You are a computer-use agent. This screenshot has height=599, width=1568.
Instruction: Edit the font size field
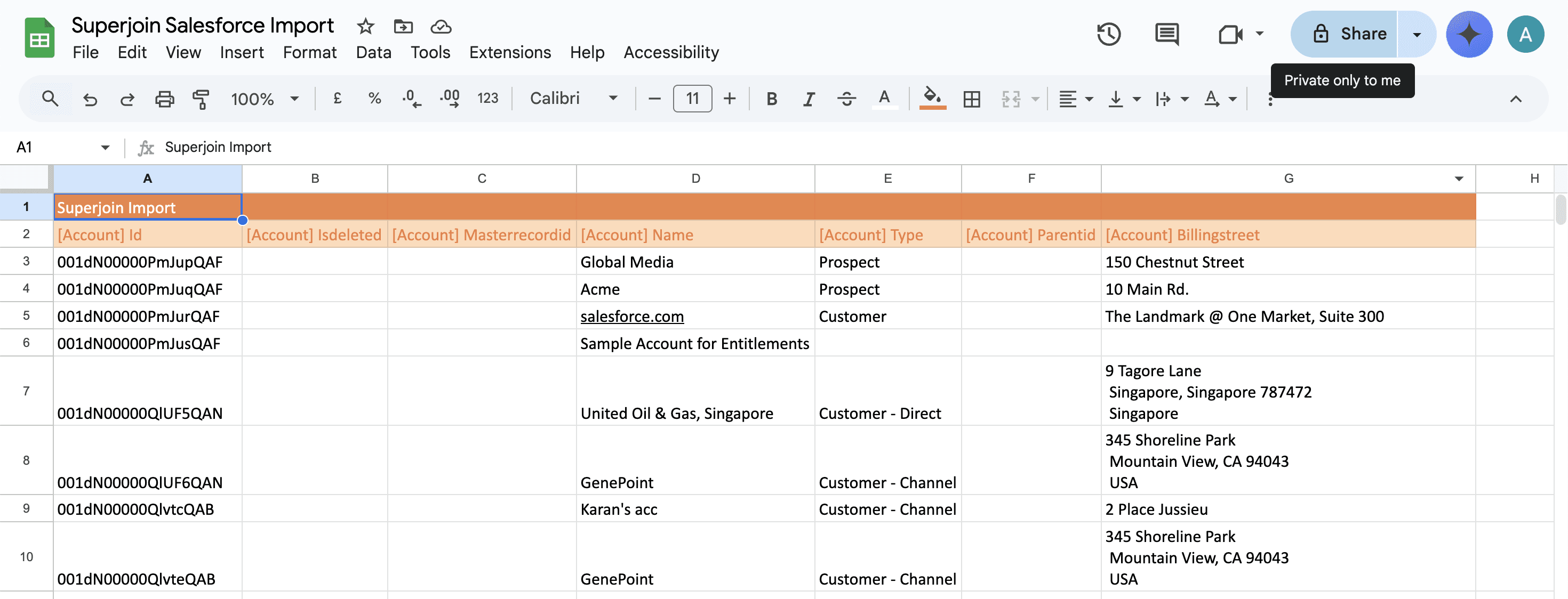pos(692,99)
